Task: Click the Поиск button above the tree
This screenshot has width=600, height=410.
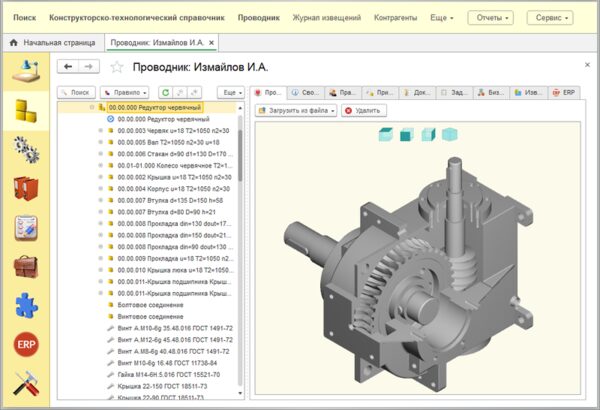Action: [76, 92]
